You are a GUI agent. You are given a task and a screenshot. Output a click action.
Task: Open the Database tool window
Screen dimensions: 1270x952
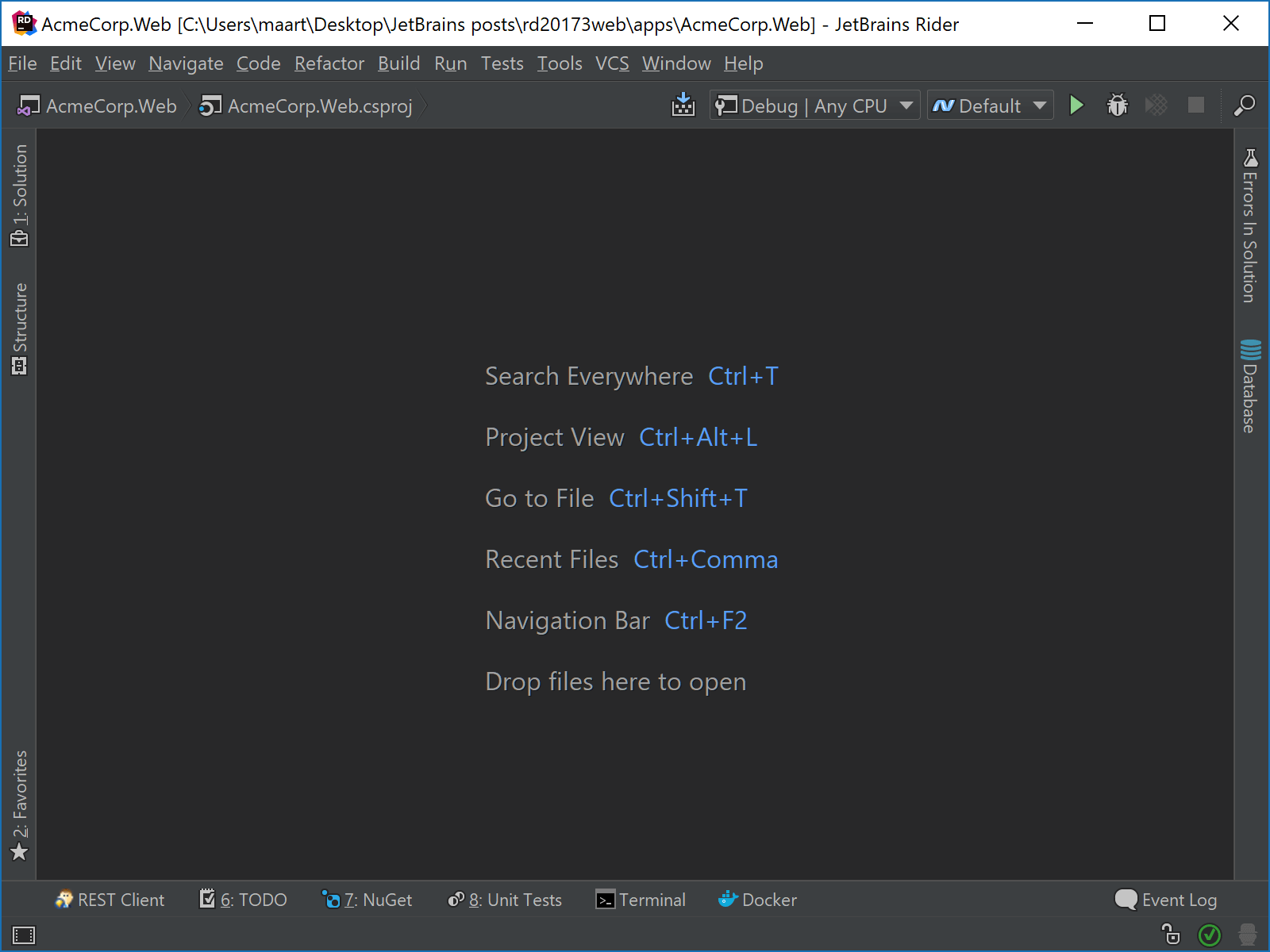[x=1250, y=386]
